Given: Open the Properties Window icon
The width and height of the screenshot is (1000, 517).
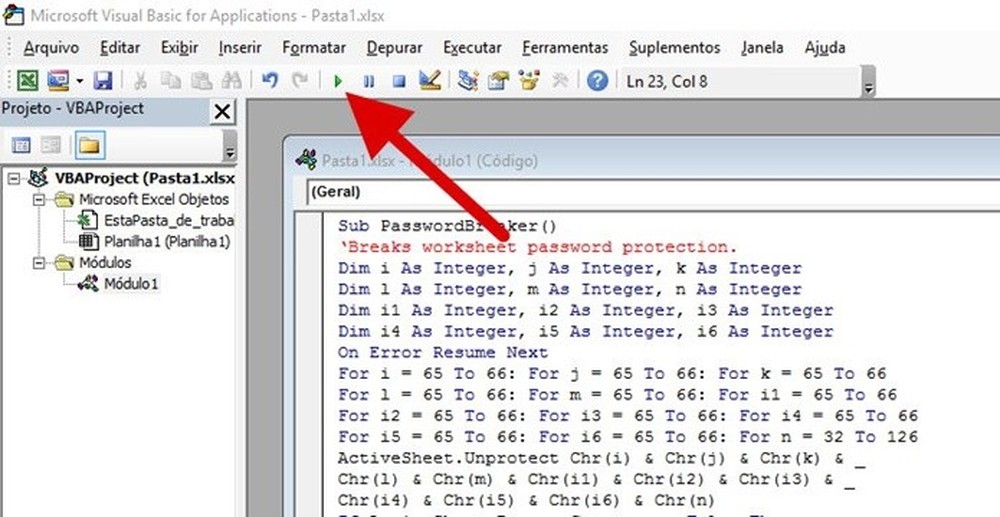Looking at the screenshot, I should click(x=499, y=81).
